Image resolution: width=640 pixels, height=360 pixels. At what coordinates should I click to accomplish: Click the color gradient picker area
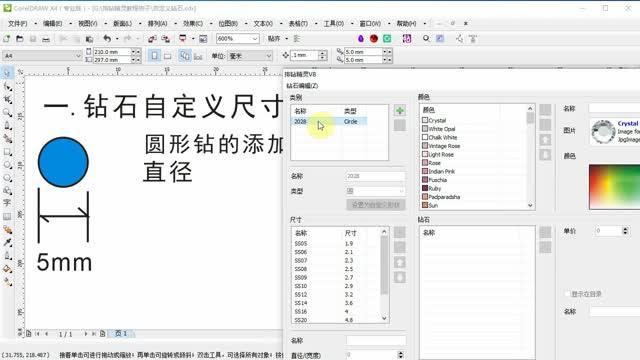[614, 187]
